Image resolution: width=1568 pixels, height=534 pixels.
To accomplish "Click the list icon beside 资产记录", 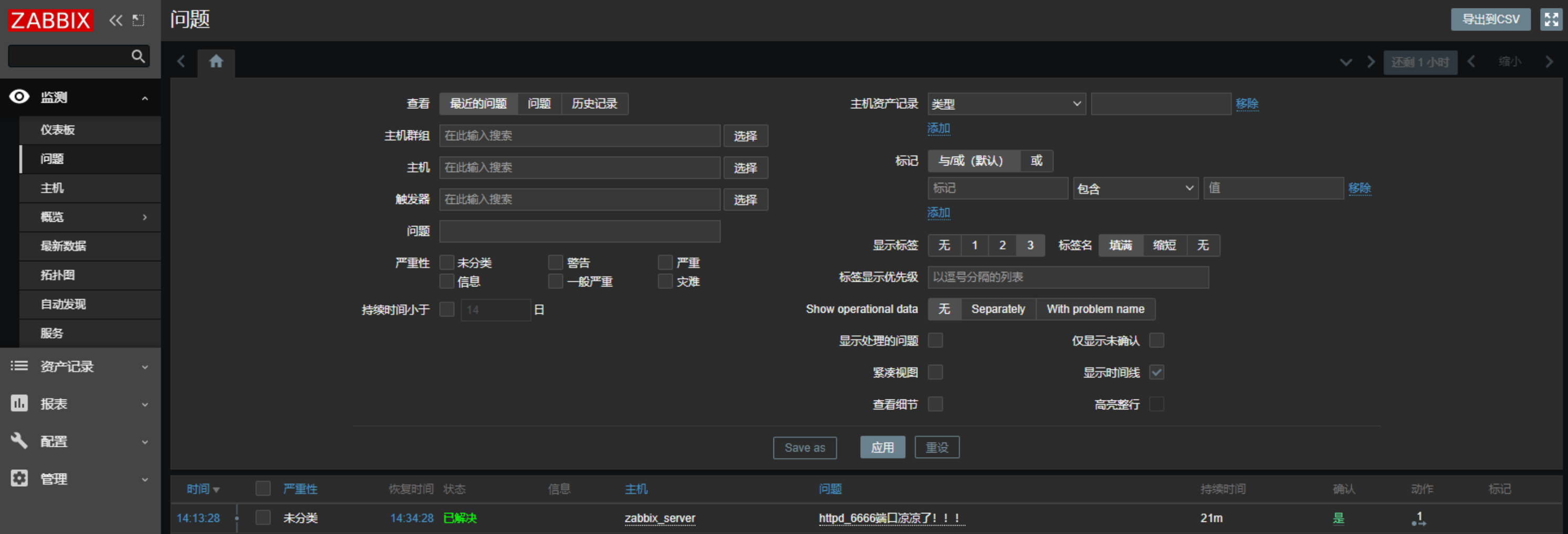I will 19,366.
